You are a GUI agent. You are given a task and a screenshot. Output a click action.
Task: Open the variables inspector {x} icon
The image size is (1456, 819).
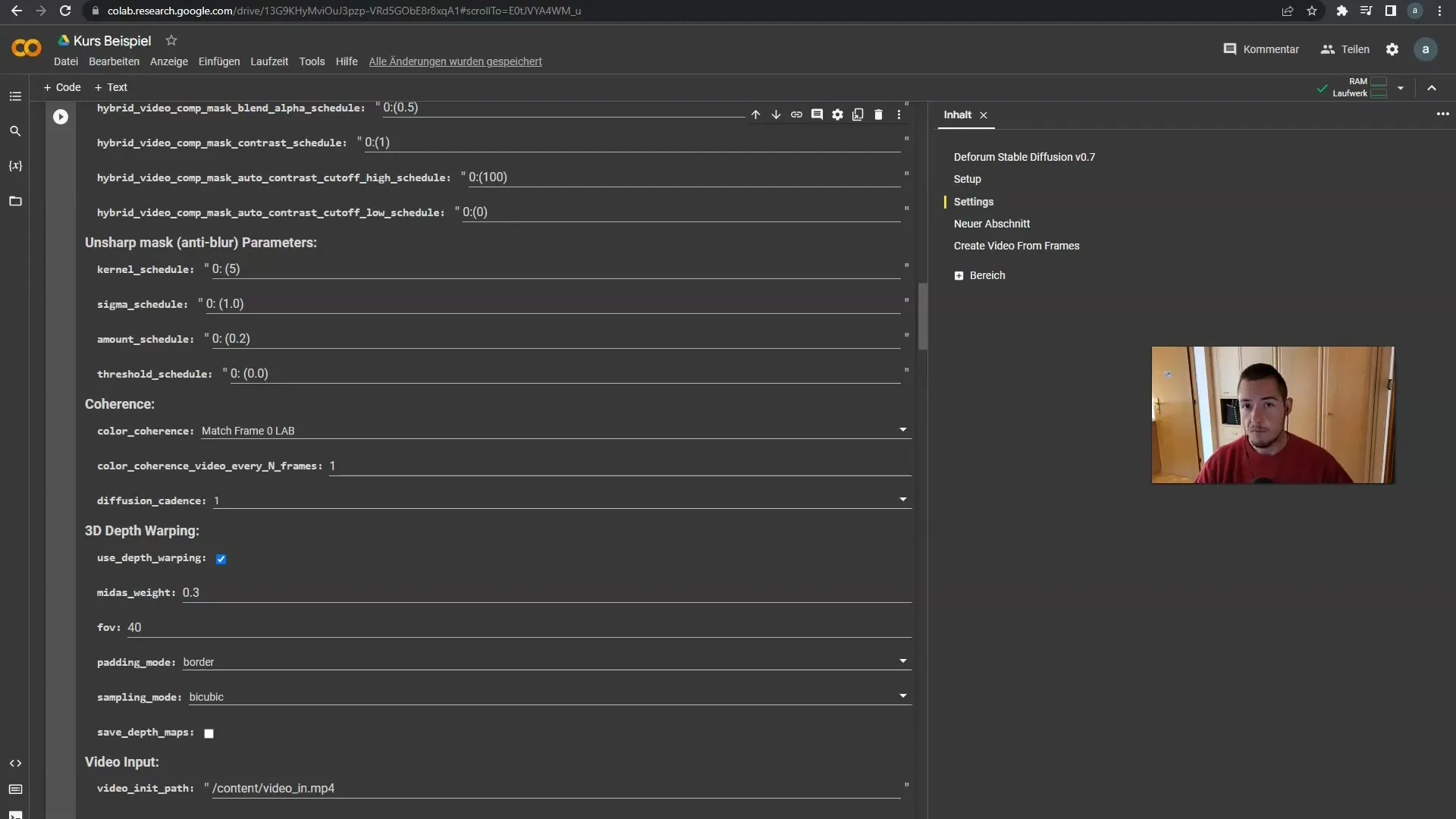[15, 166]
